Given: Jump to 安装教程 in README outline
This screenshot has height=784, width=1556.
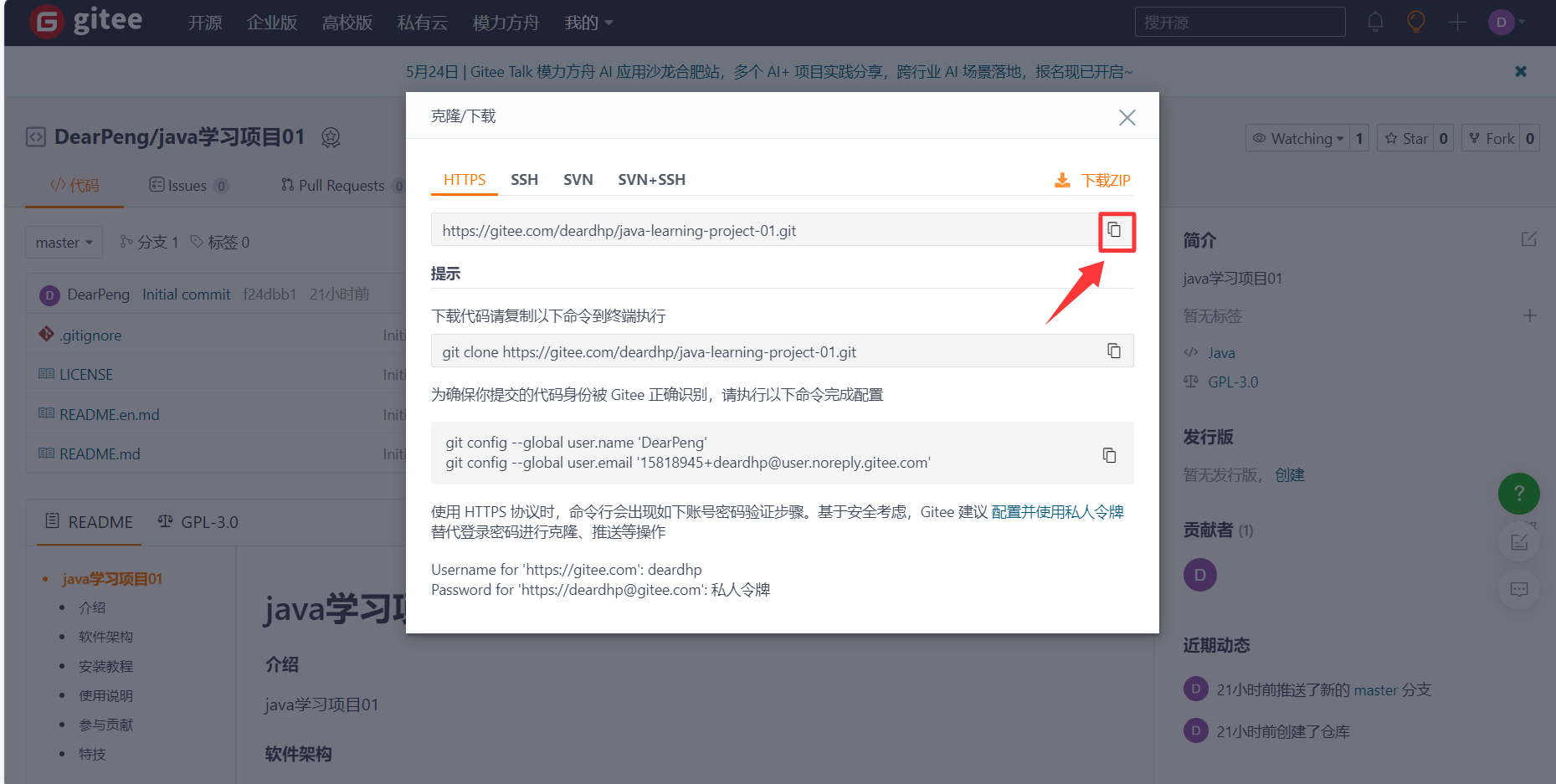Looking at the screenshot, I should pos(105,666).
